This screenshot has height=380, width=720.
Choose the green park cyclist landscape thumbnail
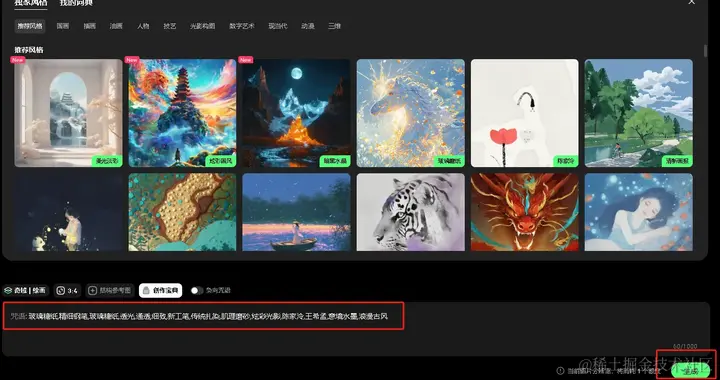639,113
